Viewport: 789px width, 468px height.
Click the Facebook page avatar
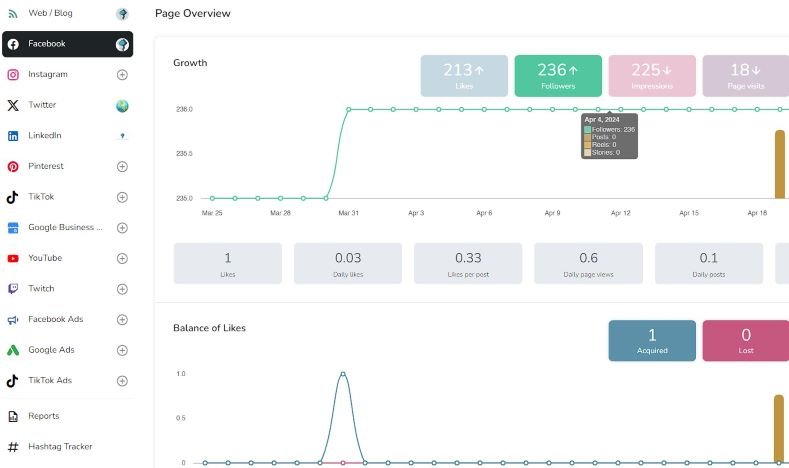point(122,45)
